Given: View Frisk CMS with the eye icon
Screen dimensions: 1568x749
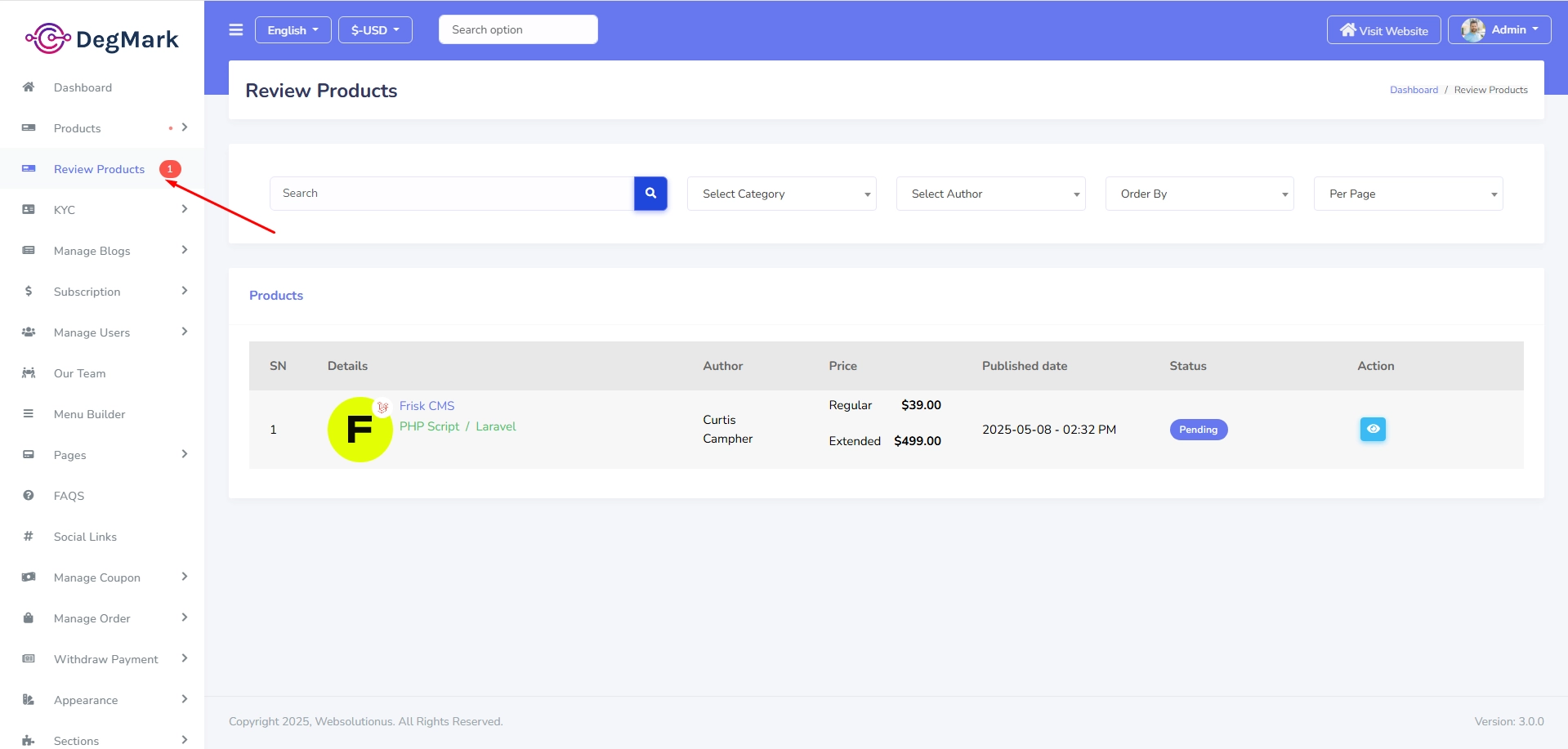Looking at the screenshot, I should (x=1373, y=429).
